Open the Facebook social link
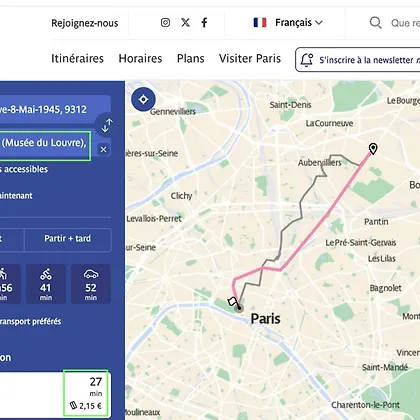 [204, 22]
